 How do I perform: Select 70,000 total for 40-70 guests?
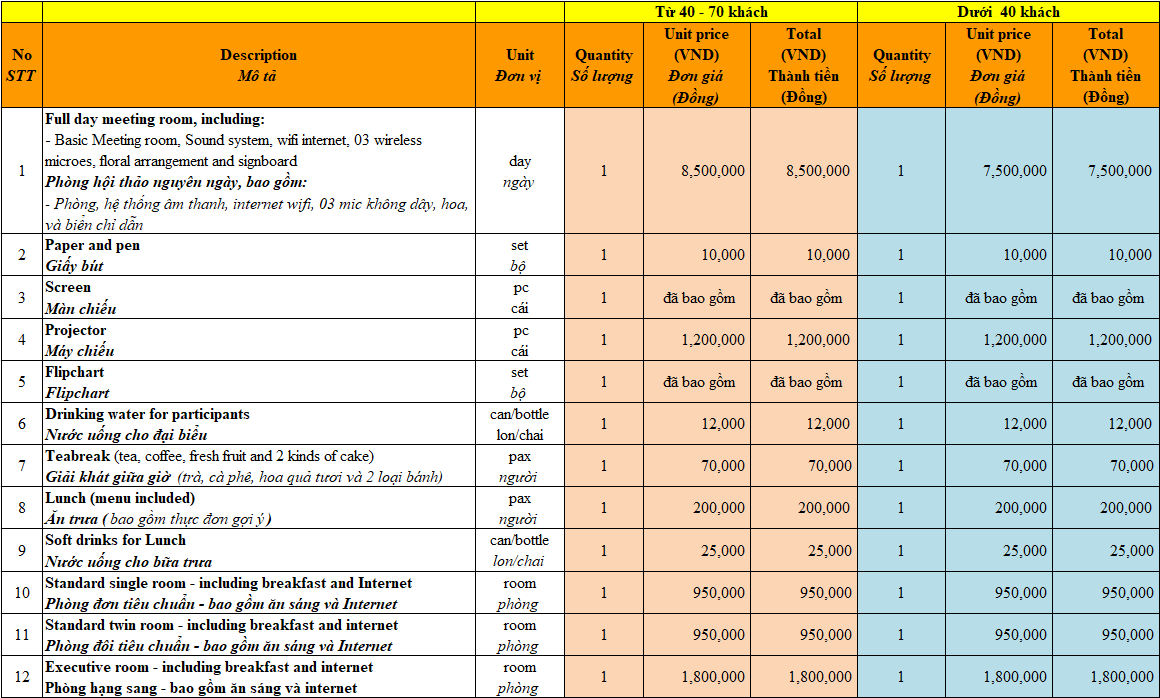click(804, 466)
